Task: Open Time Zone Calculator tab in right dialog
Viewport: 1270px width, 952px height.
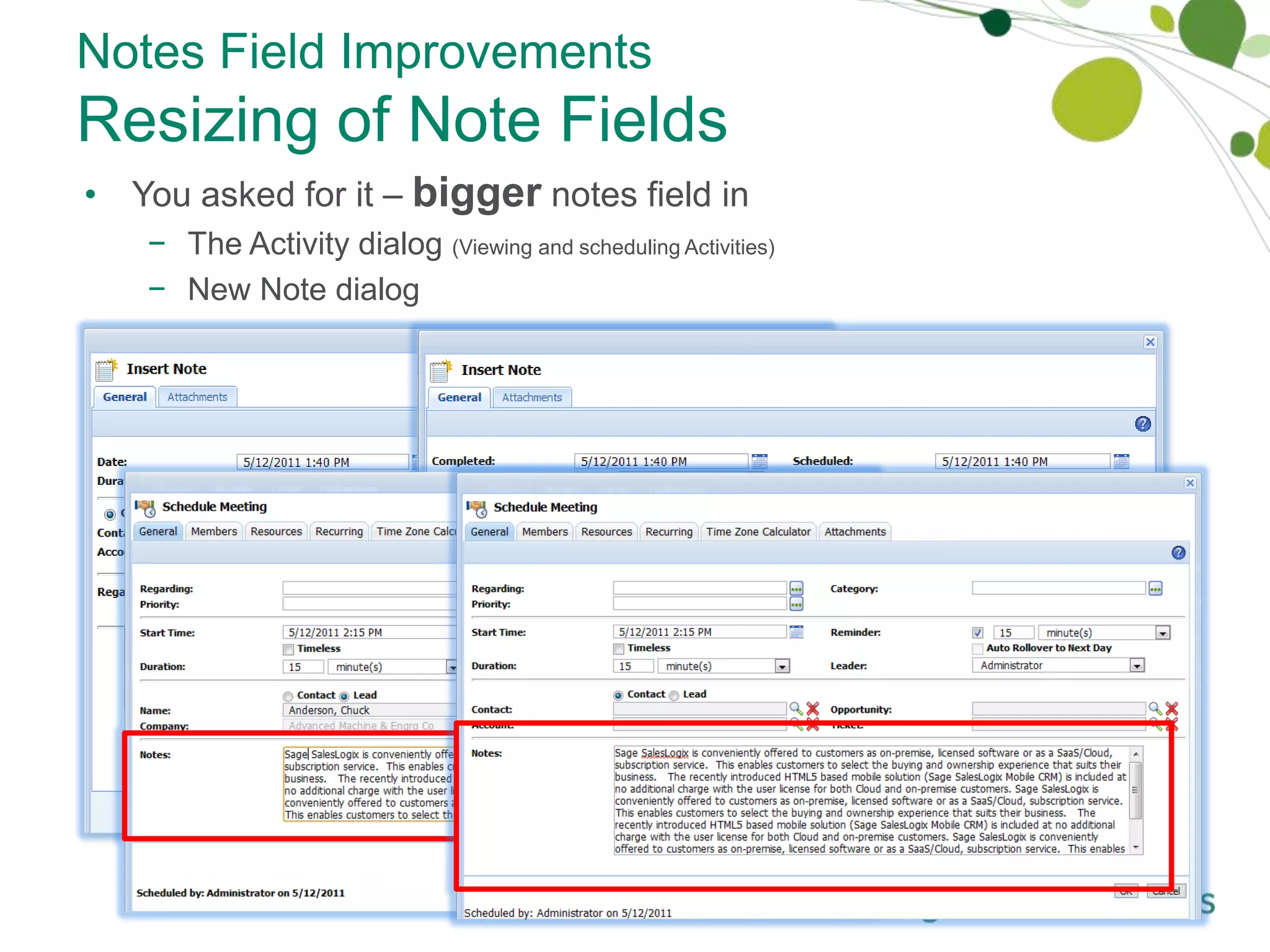Action: (x=758, y=532)
